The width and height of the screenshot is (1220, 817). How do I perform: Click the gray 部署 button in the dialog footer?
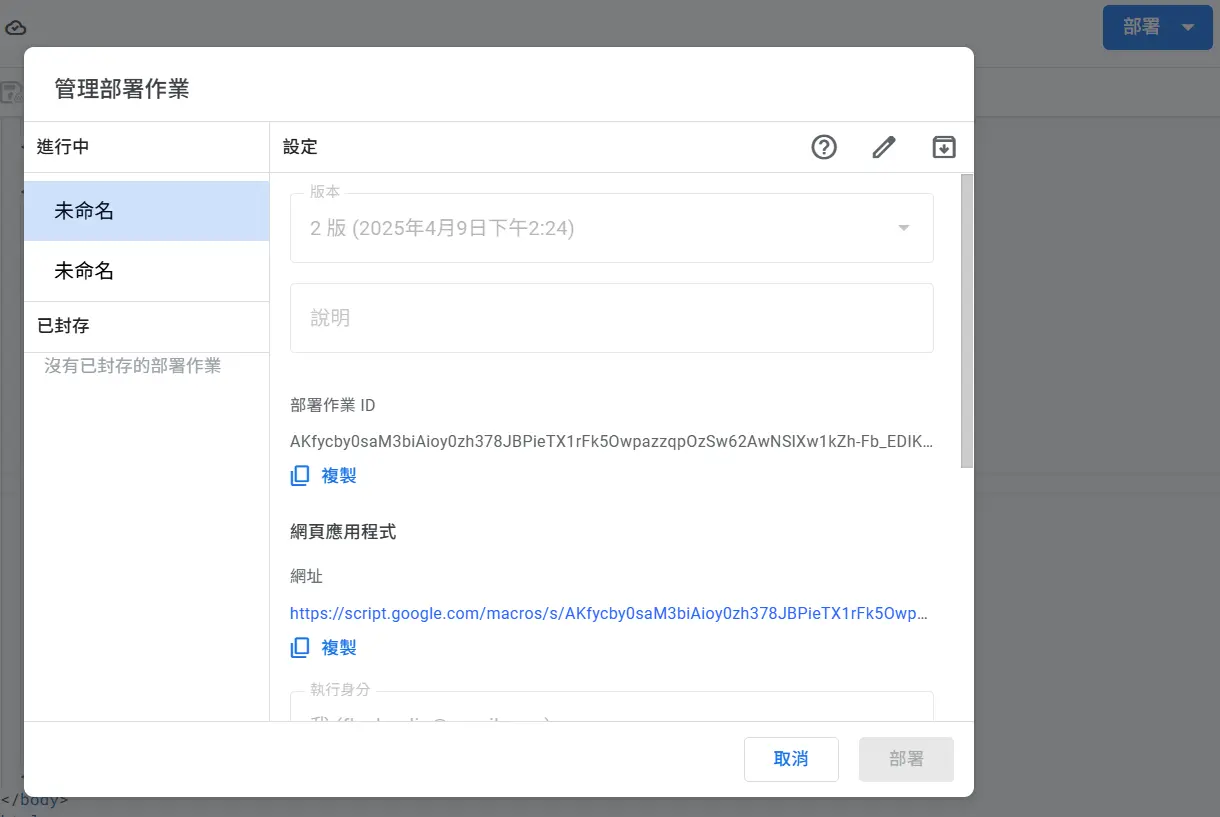(x=906, y=759)
